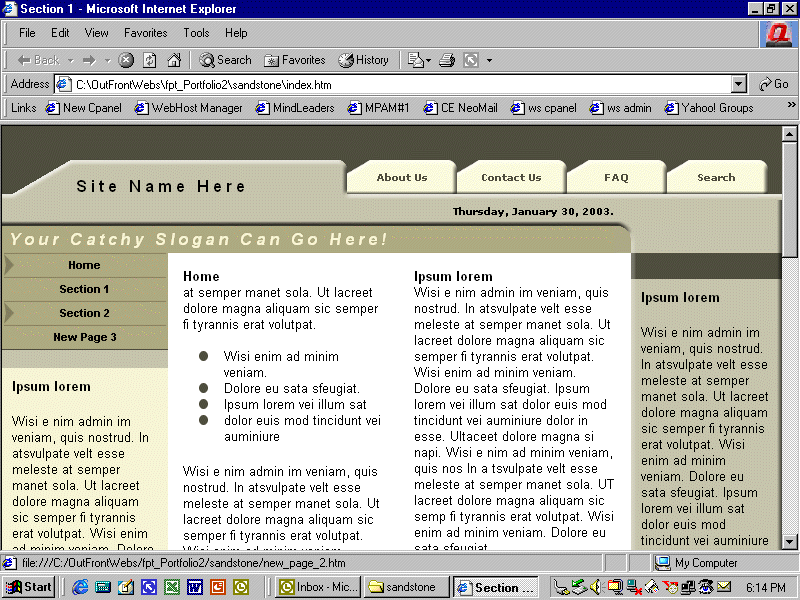Click the 6:14 PM clock in the tray
The height and width of the screenshot is (600, 800).
(765, 588)
